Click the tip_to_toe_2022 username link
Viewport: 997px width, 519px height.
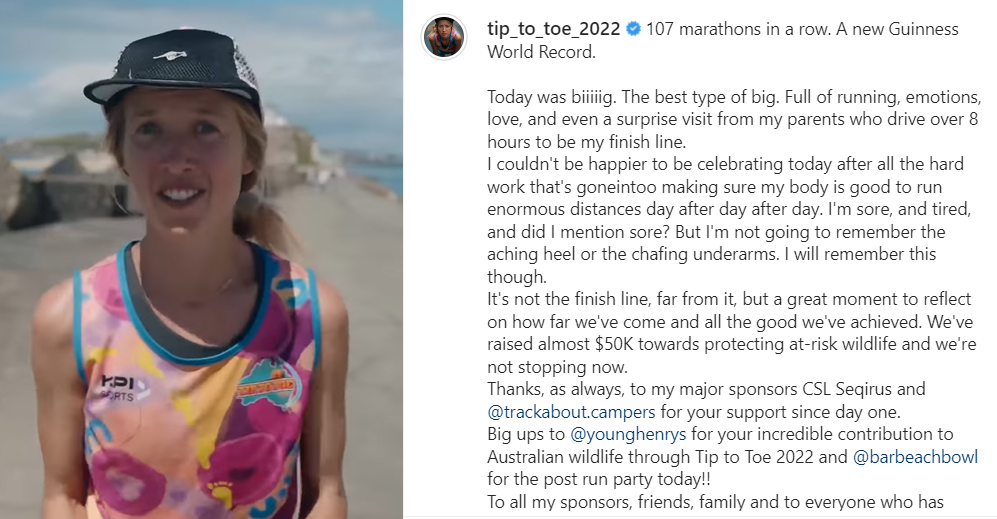553,29
